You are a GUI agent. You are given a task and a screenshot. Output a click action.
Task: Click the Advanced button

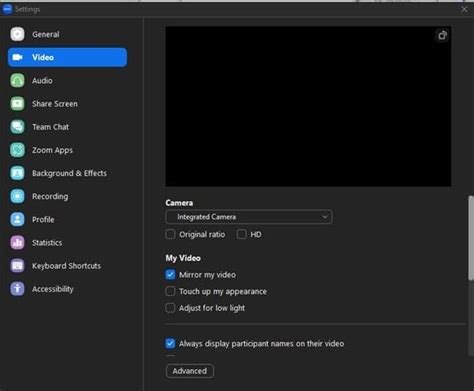(x=190, y=371)
